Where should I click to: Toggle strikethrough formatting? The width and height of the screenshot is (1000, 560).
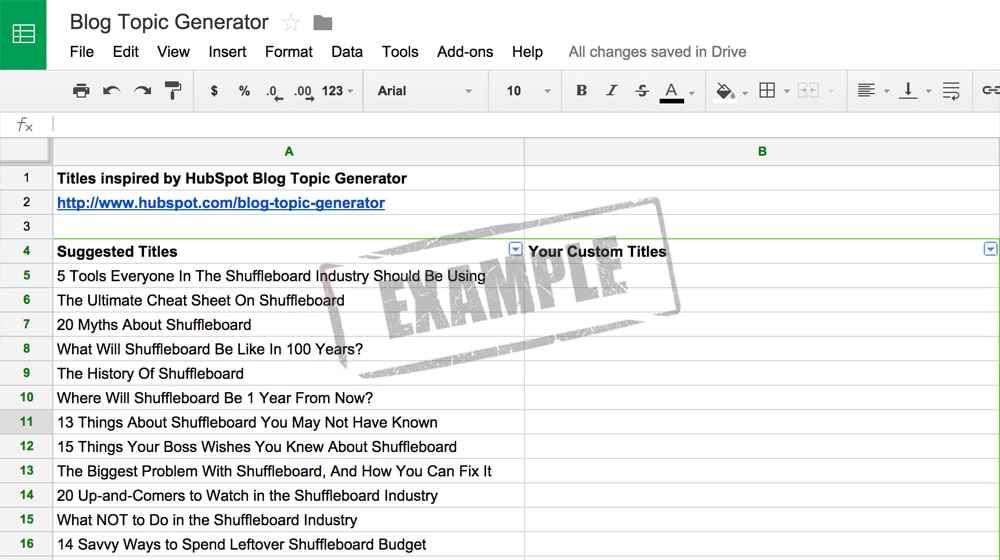(642, 91)
